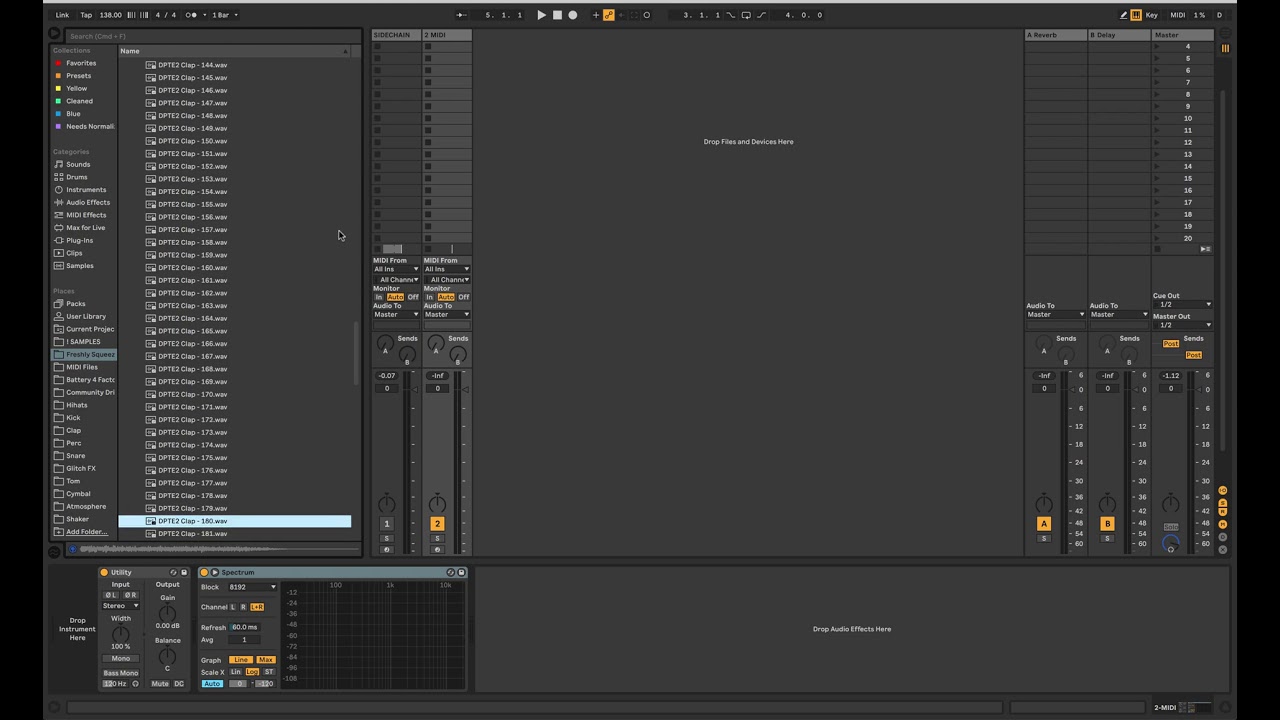Open A Reverb Audio To dropdown
1280x720 pixels.
click(1055, 315)
